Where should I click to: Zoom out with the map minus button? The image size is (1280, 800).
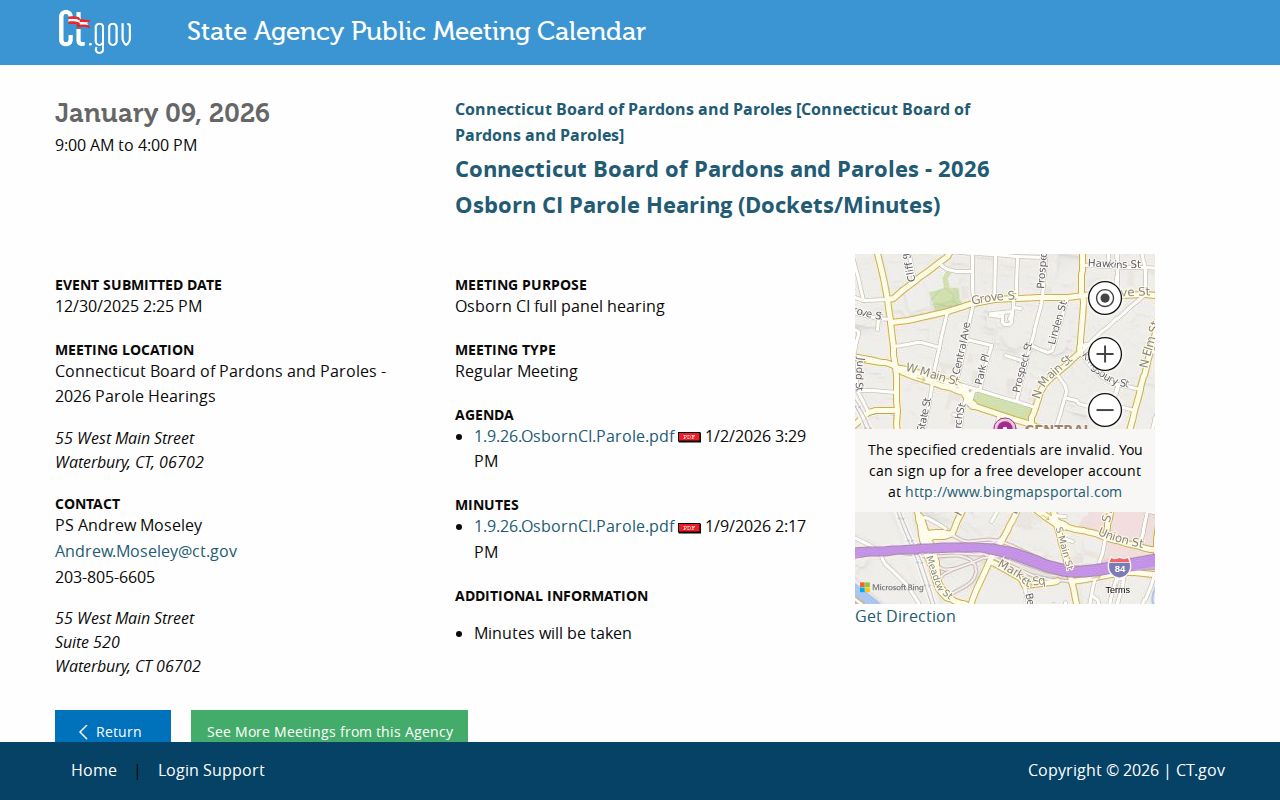coord(1104,410)
